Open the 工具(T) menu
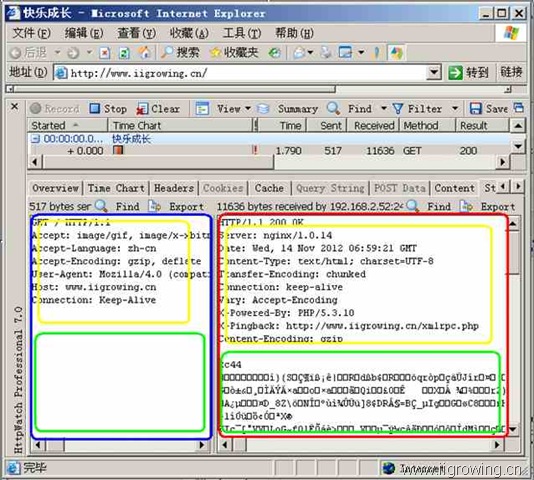Image resolution: width=534 pixels, height=480 pixels. click(x=242, y=33)
